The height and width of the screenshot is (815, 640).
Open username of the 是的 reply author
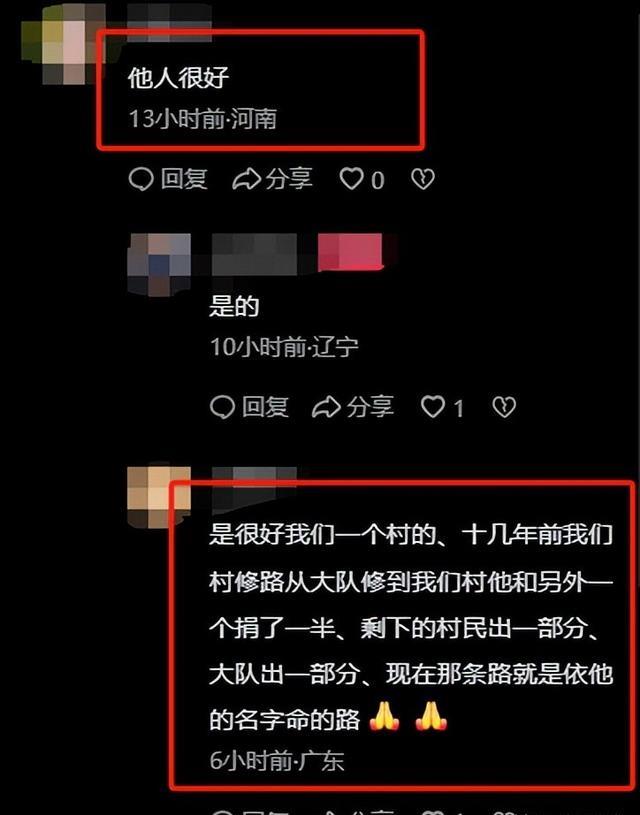click(x=255, y=254)
